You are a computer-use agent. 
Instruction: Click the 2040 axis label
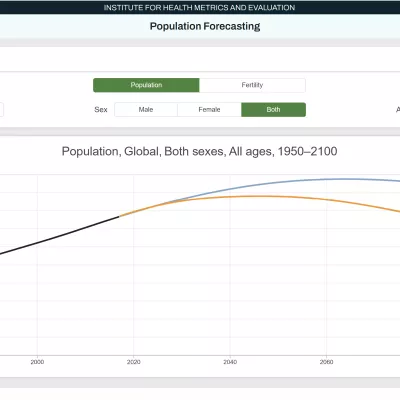(x=230, y=362)
